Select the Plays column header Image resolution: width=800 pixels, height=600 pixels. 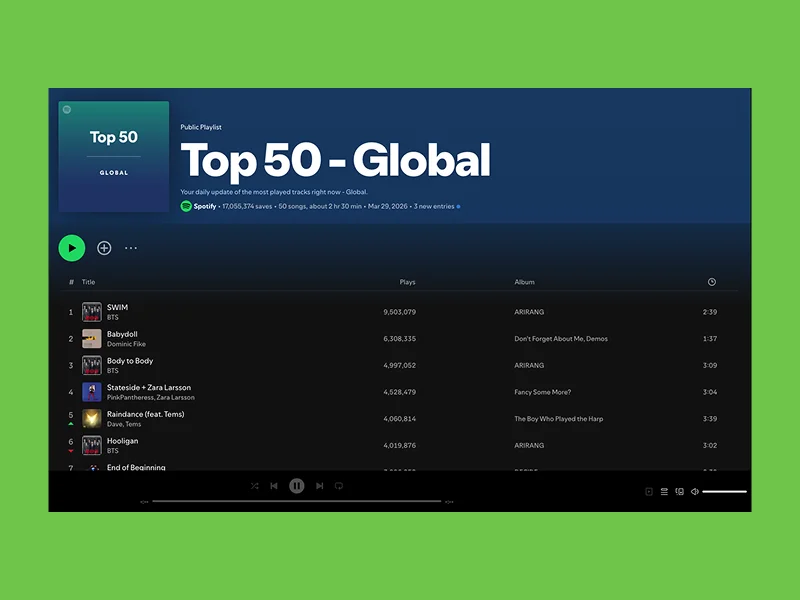(x=407, y=282)
